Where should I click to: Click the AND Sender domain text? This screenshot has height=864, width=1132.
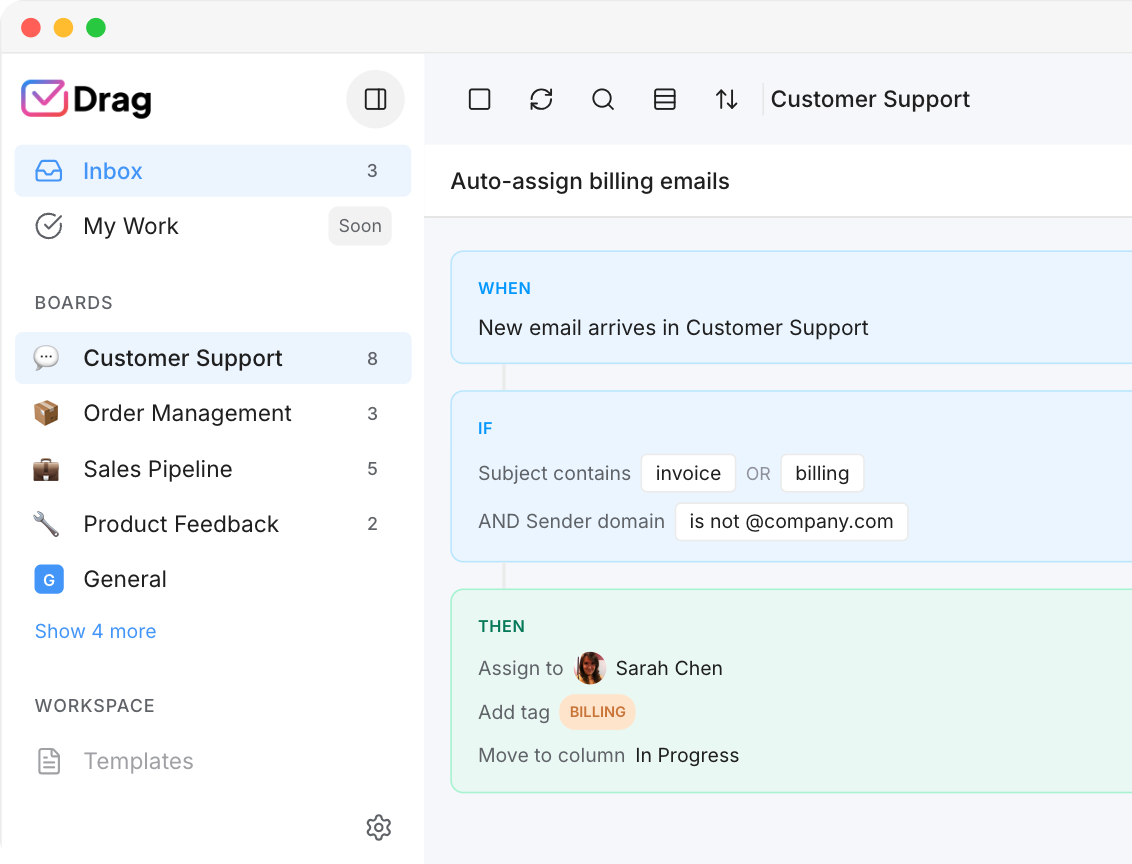[571, 521]
